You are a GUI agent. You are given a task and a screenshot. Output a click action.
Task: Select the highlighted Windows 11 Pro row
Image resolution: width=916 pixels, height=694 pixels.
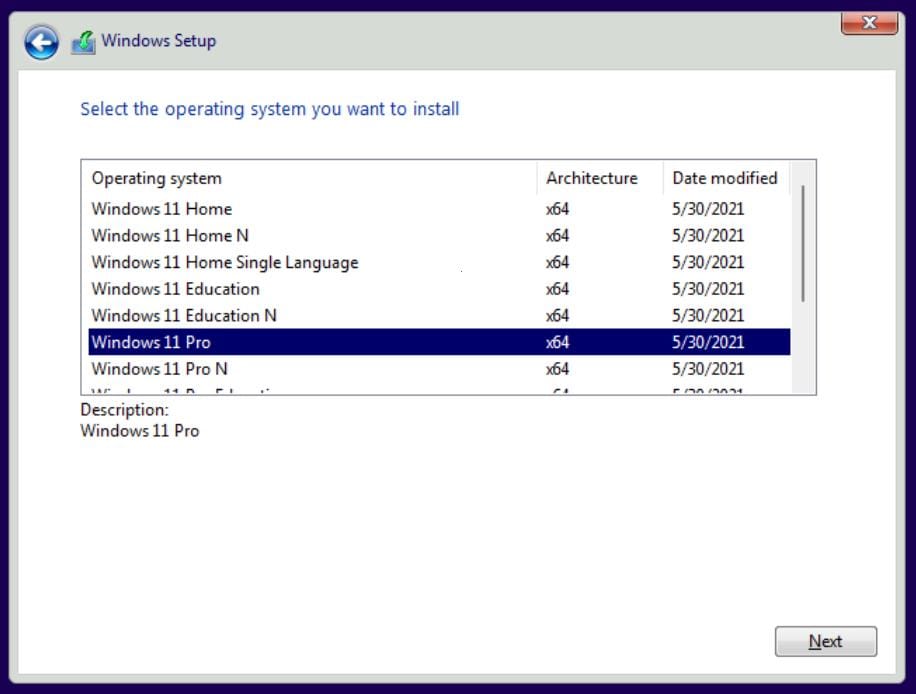pos(439,342)
